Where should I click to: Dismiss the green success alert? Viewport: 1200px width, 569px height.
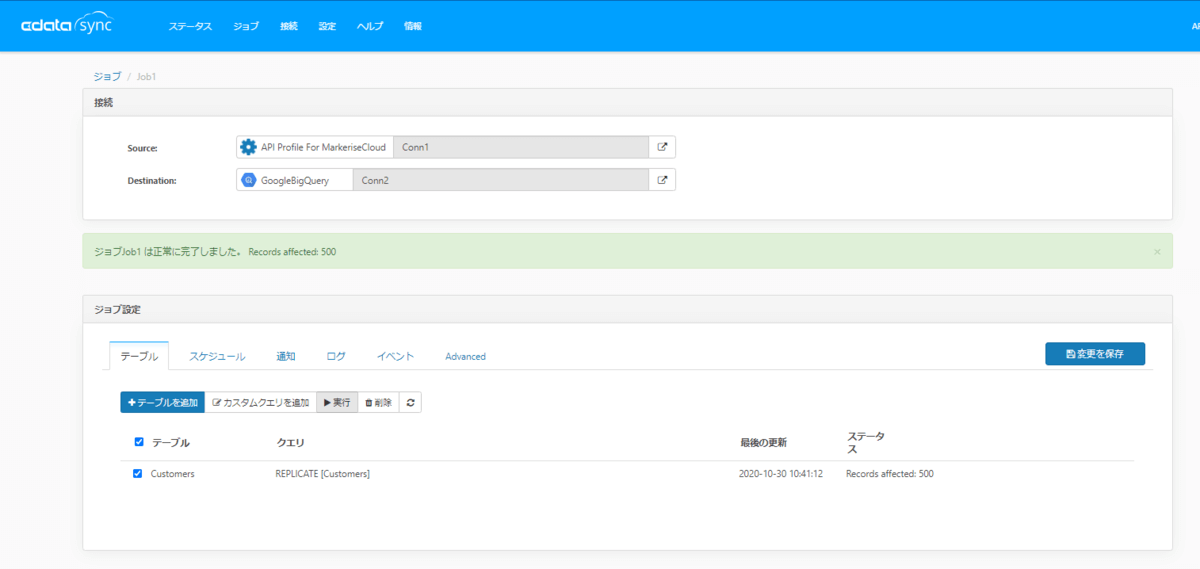[x=1157, y=252]
